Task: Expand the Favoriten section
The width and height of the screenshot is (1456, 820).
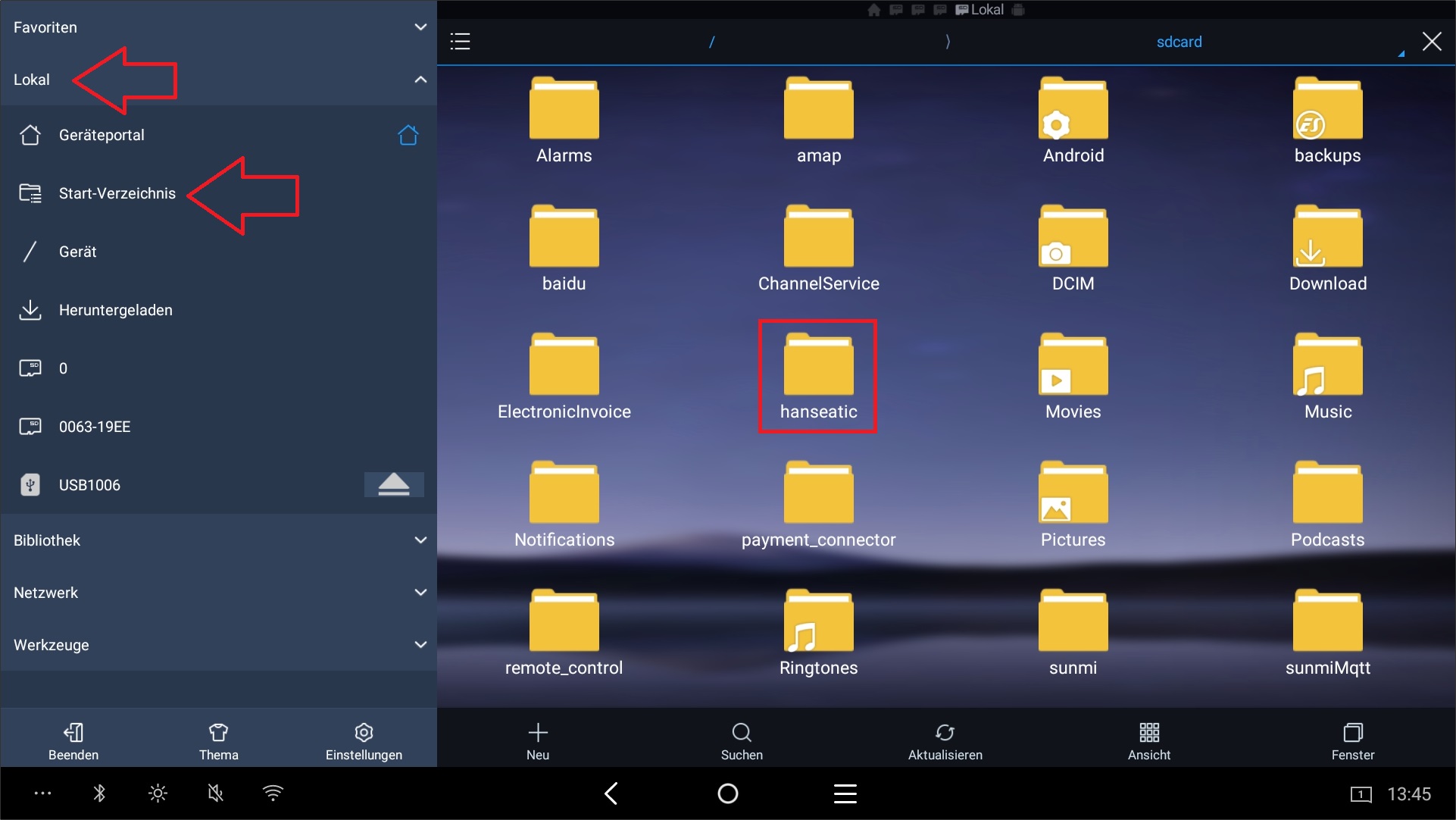Action: (x=420, y=27)
